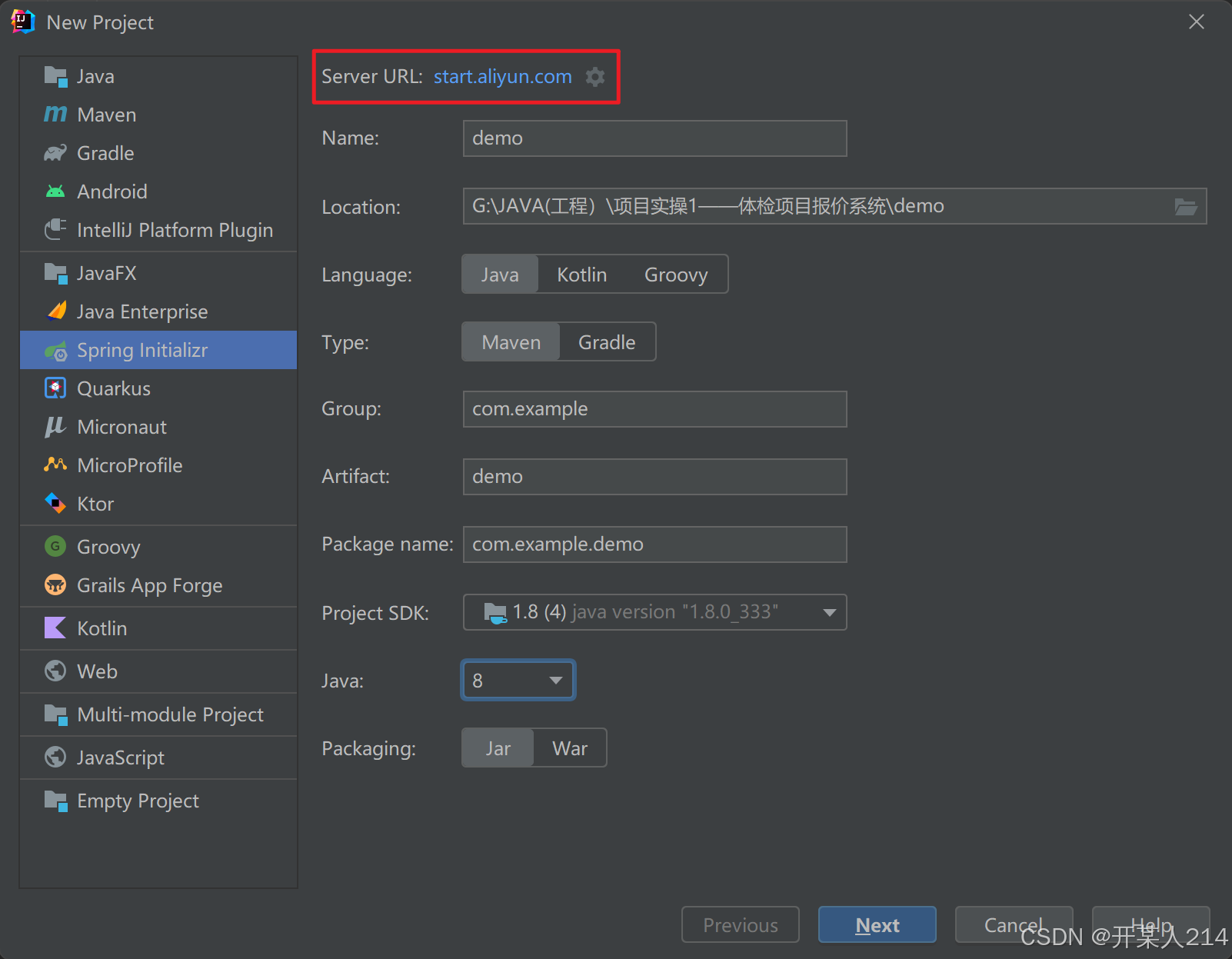Select Maven project type in sidebar
The height and width of the screenshot is (959, 1232).
[158, 115]
